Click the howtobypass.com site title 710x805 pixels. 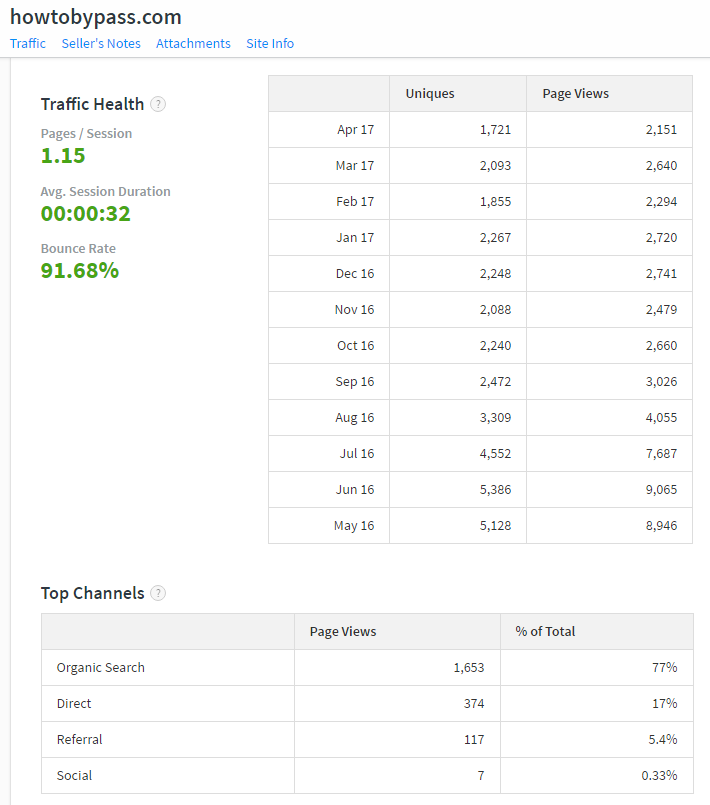(96, 17)
